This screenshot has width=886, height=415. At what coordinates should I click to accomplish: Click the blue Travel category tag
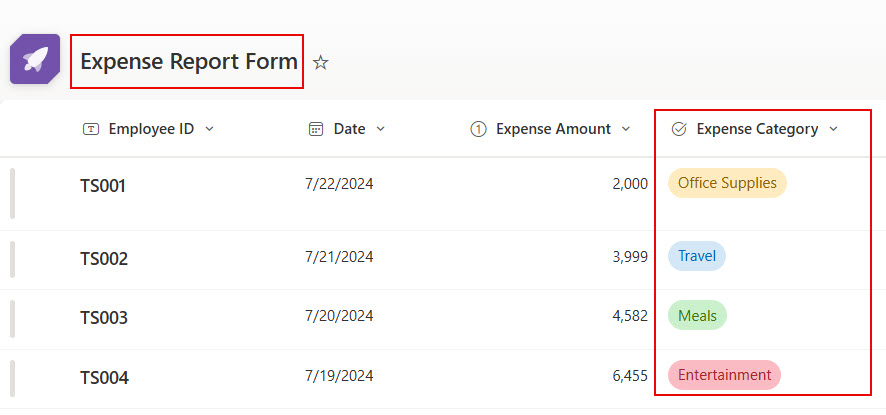click(697, 256)
